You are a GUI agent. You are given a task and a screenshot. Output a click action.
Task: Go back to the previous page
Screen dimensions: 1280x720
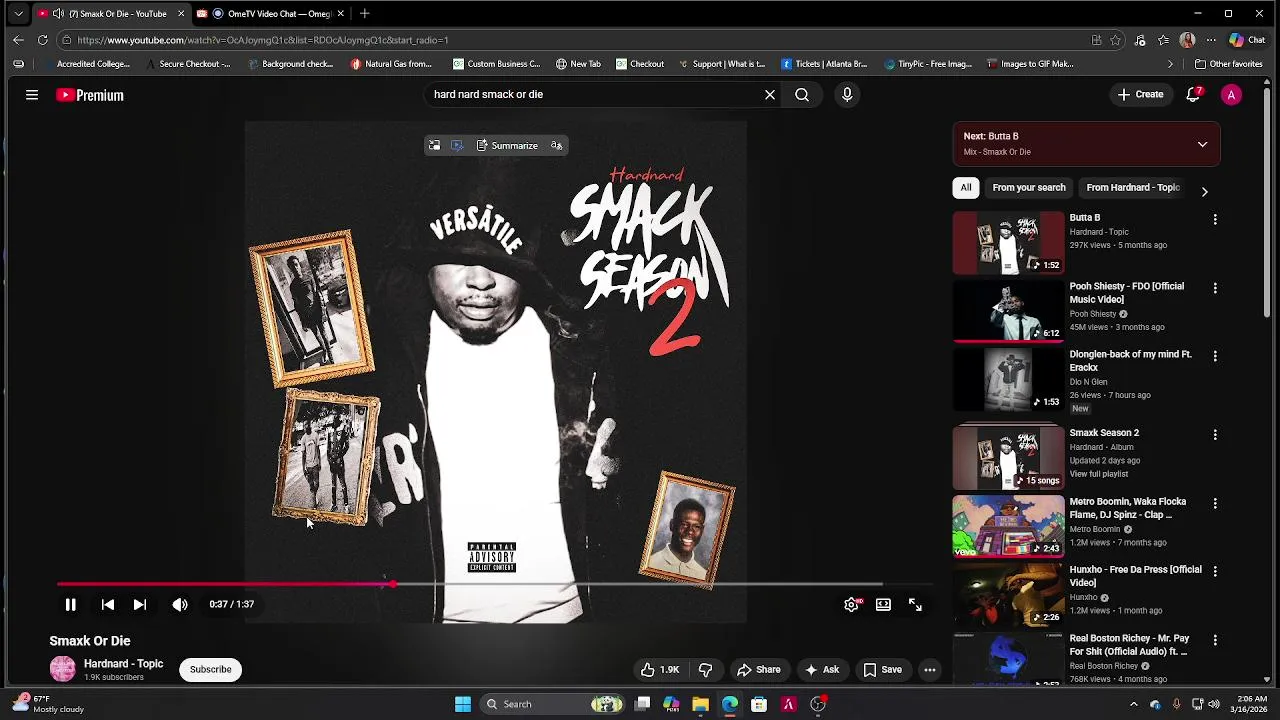tap(18, 40)
